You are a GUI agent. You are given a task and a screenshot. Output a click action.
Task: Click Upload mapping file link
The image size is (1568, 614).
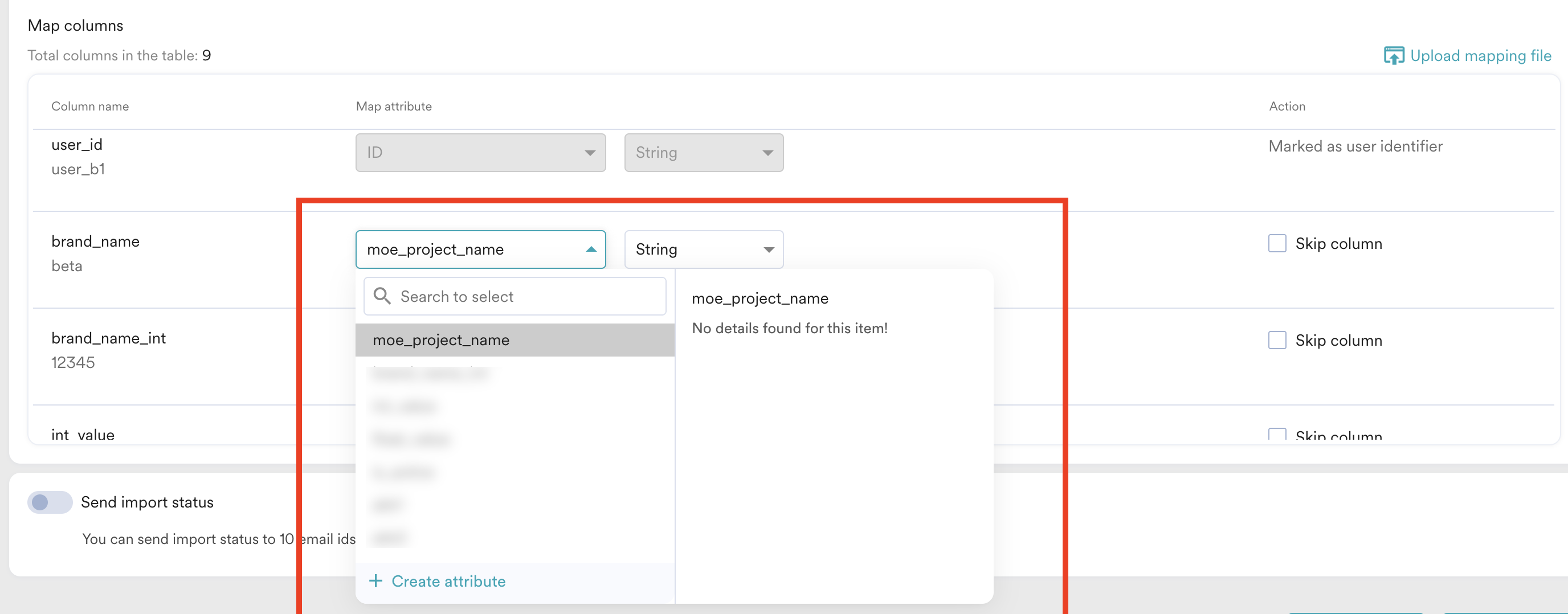click(x=1480, y=55)
